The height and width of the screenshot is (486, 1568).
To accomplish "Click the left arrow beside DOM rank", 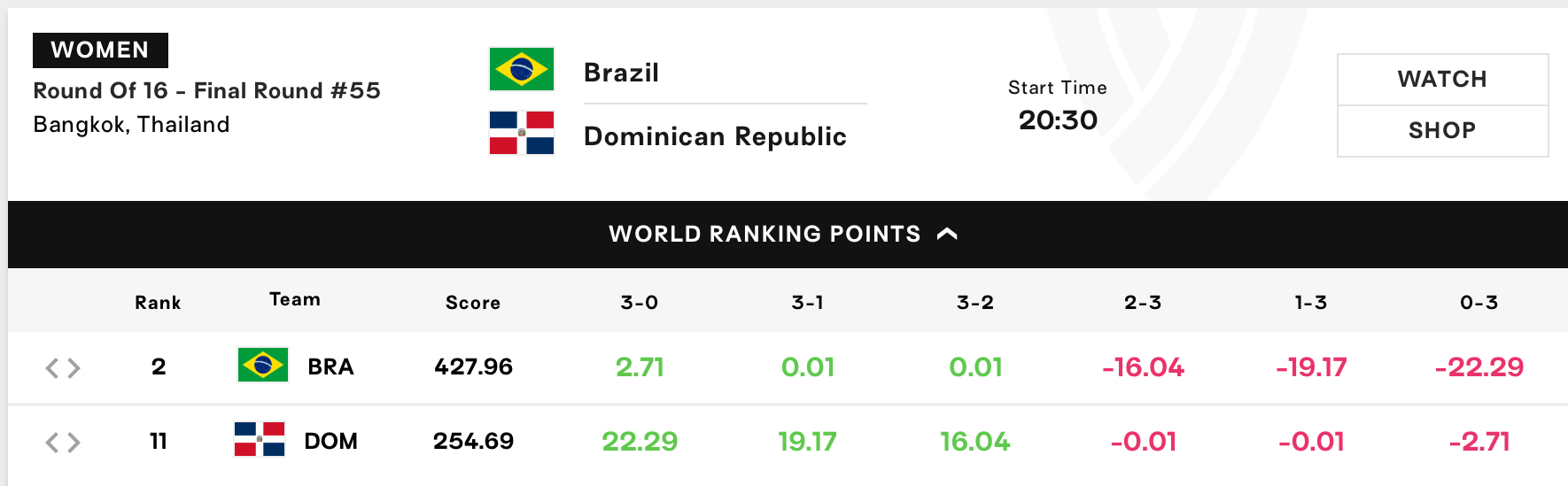I will pos(52,442).
